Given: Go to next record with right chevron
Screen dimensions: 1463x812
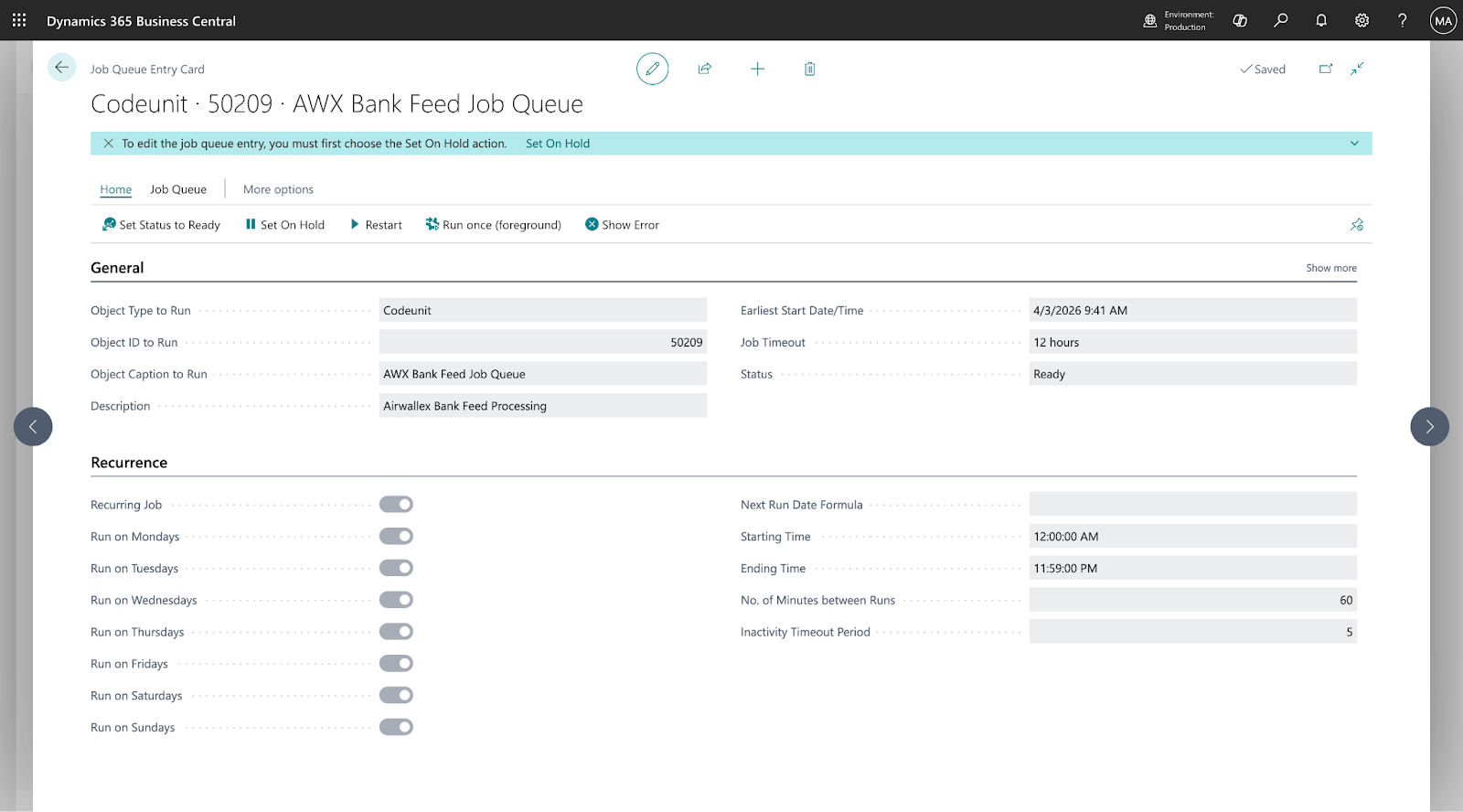Looking at the screenshot, I should pos(1429,426).
